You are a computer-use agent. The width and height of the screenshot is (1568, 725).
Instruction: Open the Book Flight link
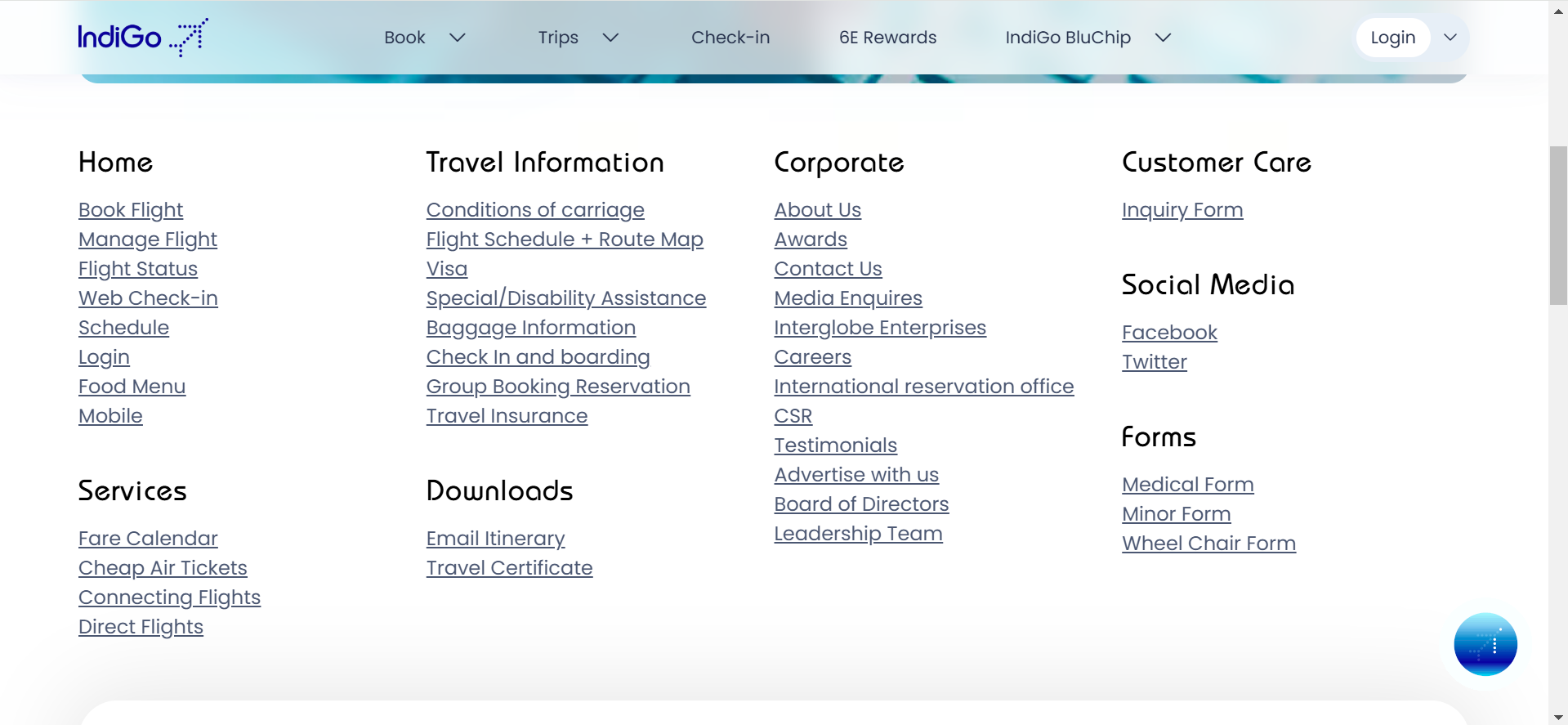(x=131, y=210)
